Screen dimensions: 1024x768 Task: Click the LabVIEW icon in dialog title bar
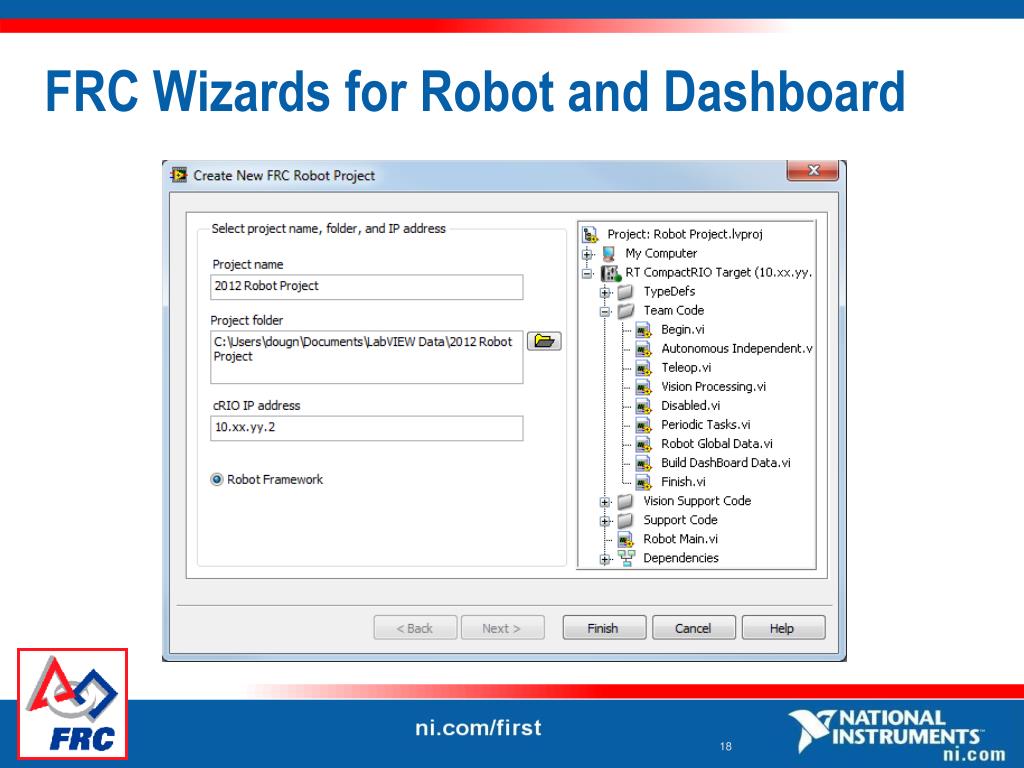tap(178, 175)
